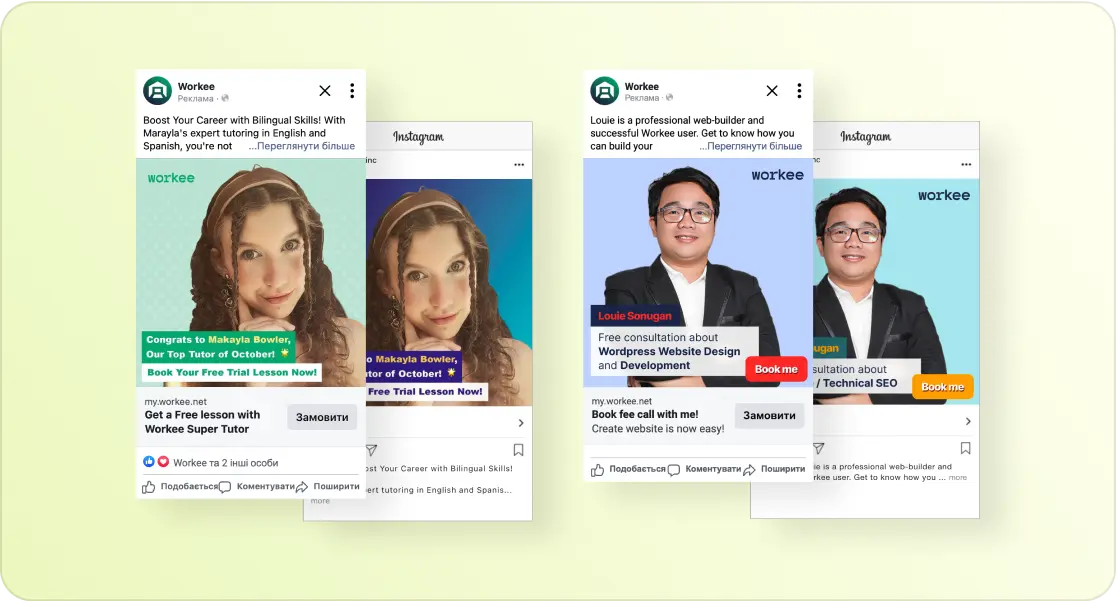This screenshot has height=601, width=1116.
Task: Open the three-dot menu on the web-builder ad
Action: pyautogui.click(x=799, y=90)
